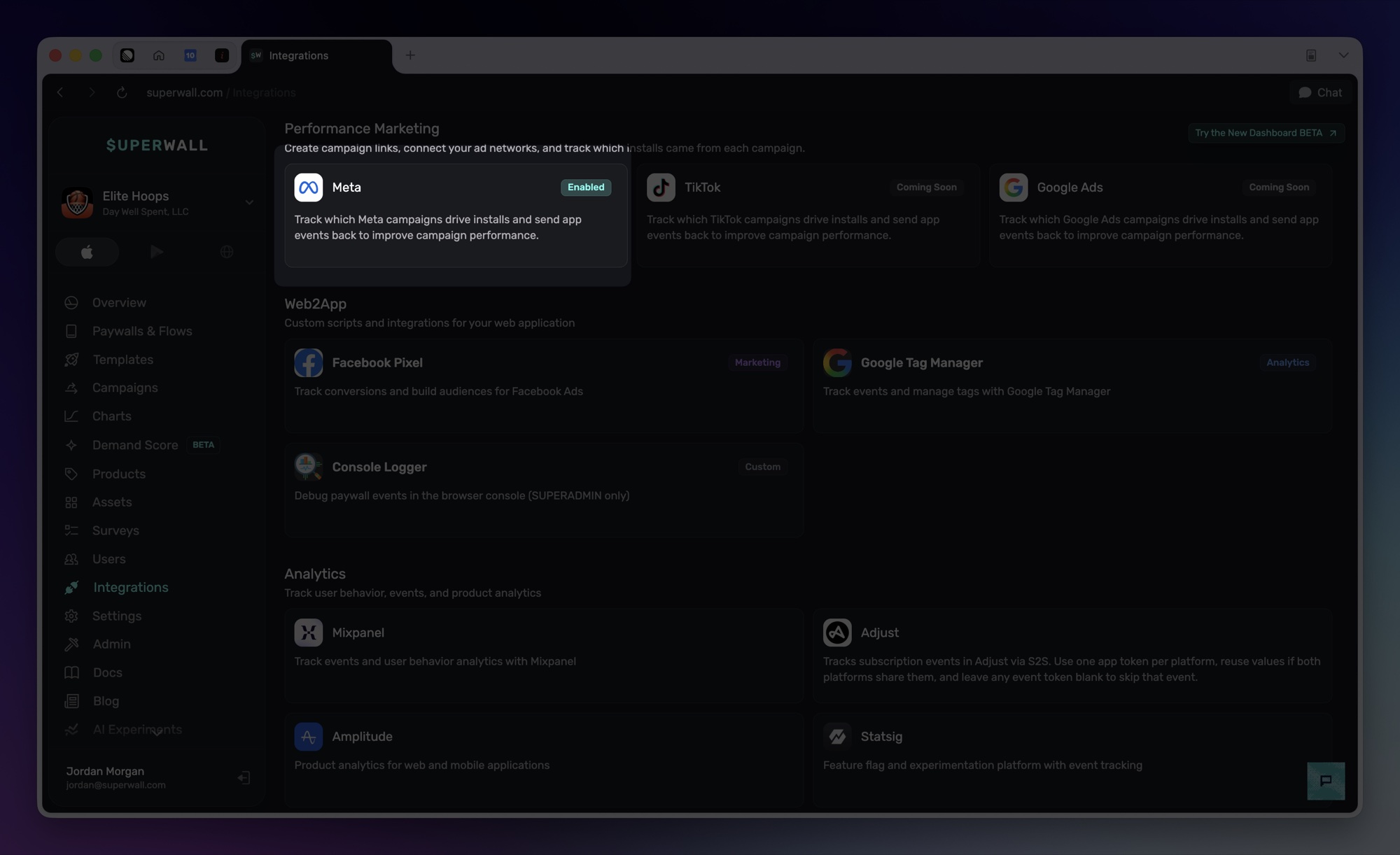This screenshot has height=855, width=1400.
Task: Open the Mixpanel integration card
Action: click(544, 656)
